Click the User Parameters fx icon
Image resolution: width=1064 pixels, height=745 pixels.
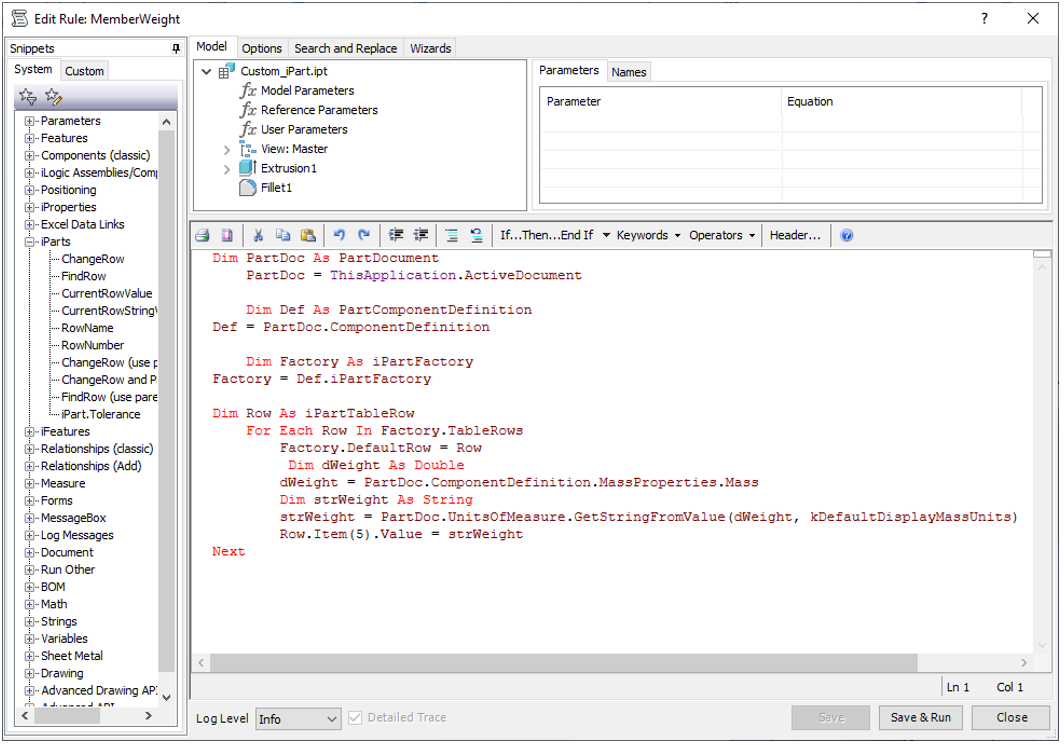[248, 129]
